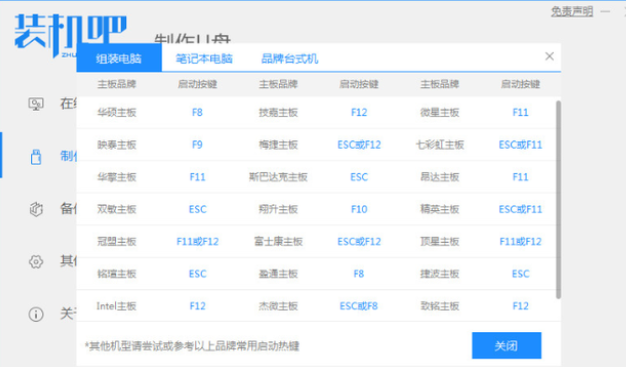Viewport: 626px width, 367px height.
Task: Click the Intel主板 cell
Action: (117, 306)
